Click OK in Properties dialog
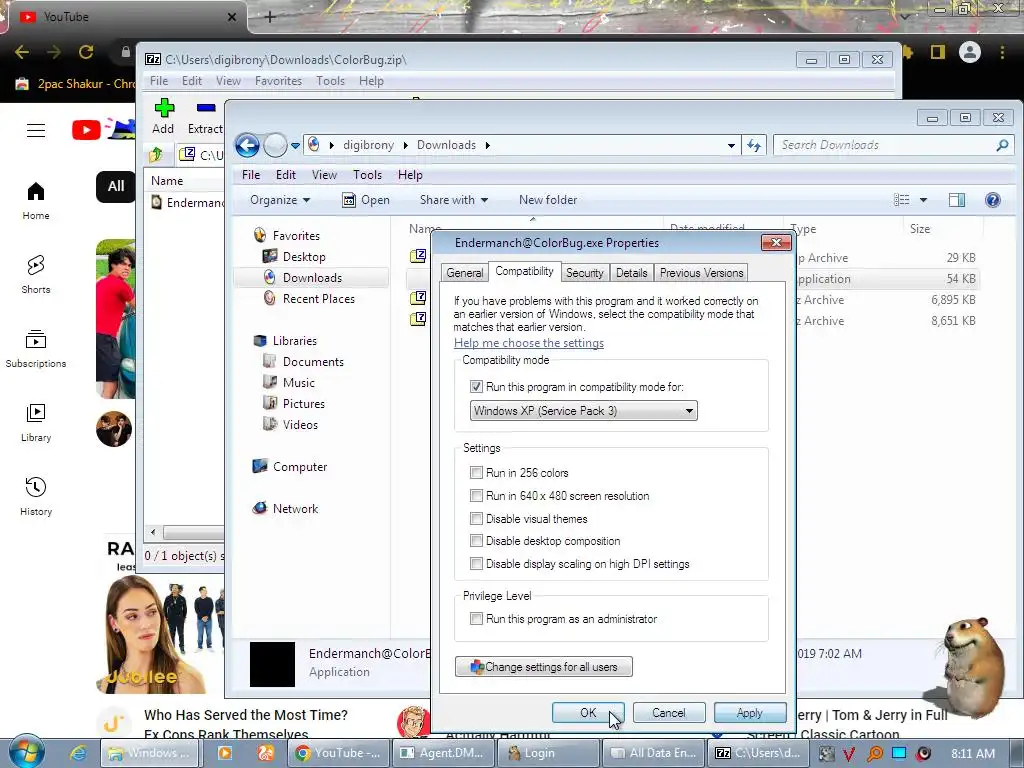The height and width of the screenshot is (768, 1024). [588, 712]
